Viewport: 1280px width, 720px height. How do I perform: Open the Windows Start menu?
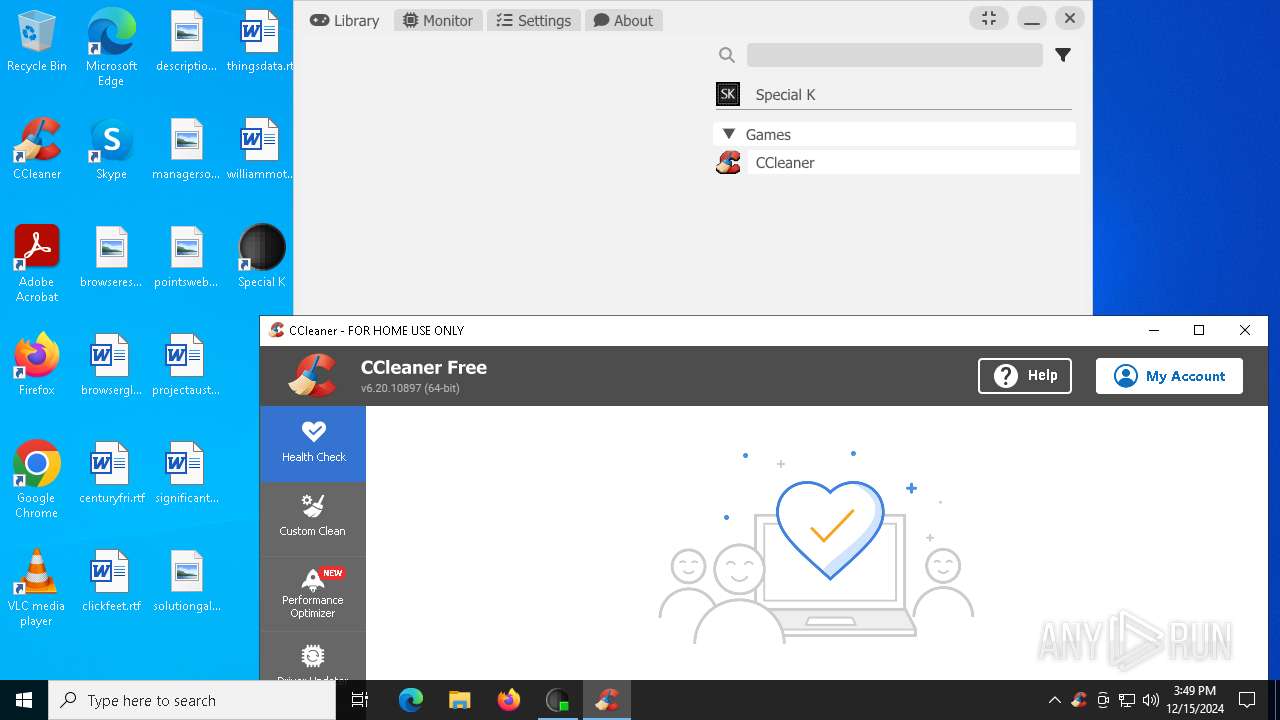point(24,700)
